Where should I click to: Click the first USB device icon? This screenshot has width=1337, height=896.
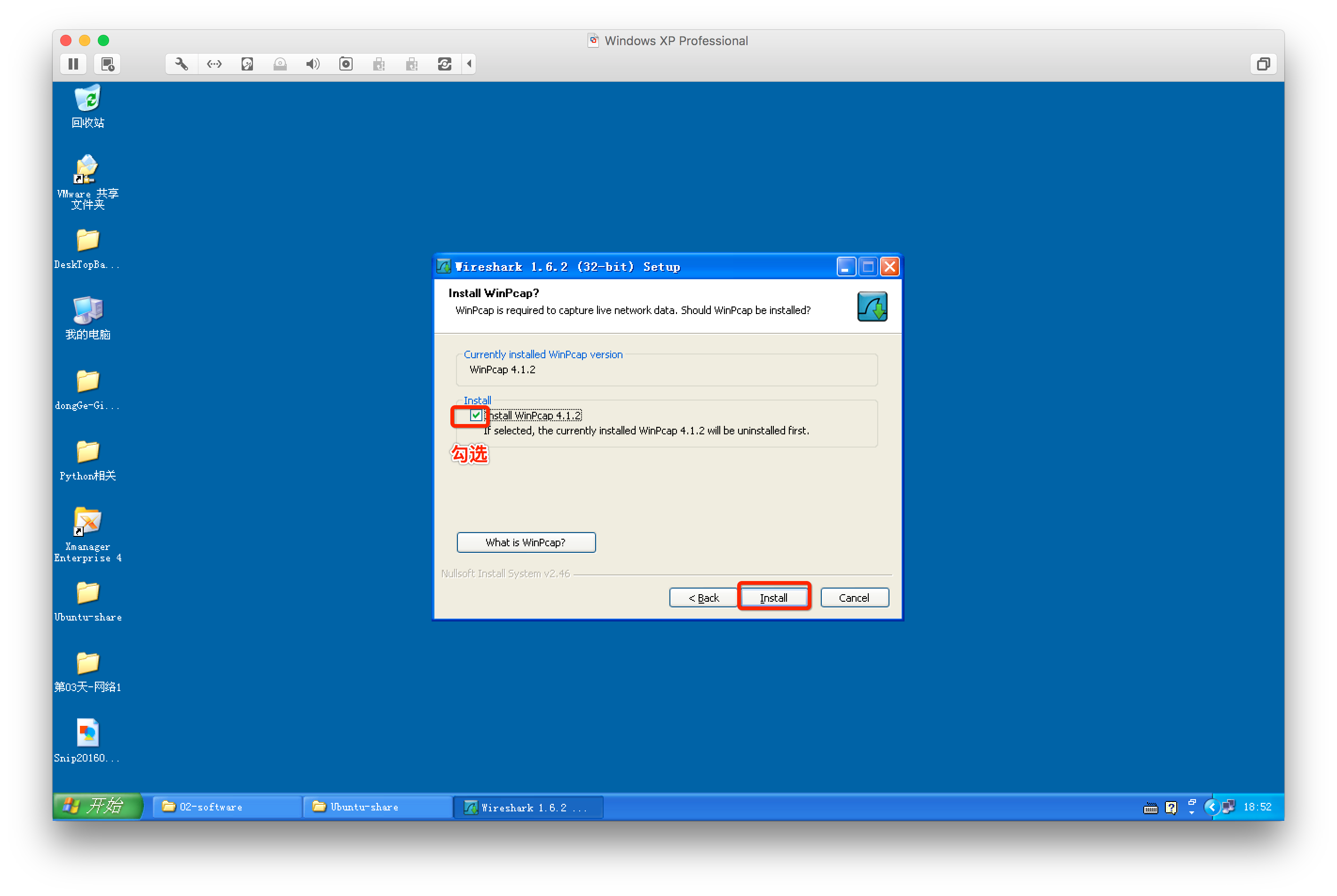click(379, 64)
